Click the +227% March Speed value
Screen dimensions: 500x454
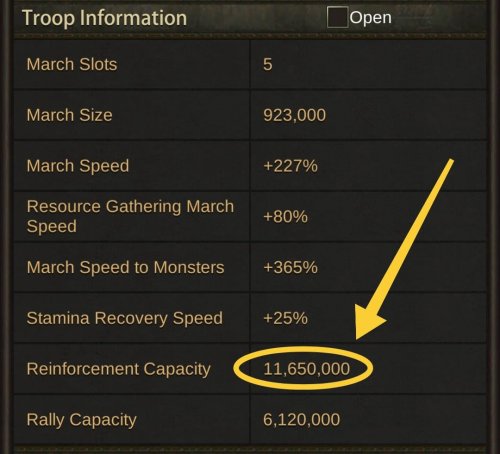[x=290, y=166]
